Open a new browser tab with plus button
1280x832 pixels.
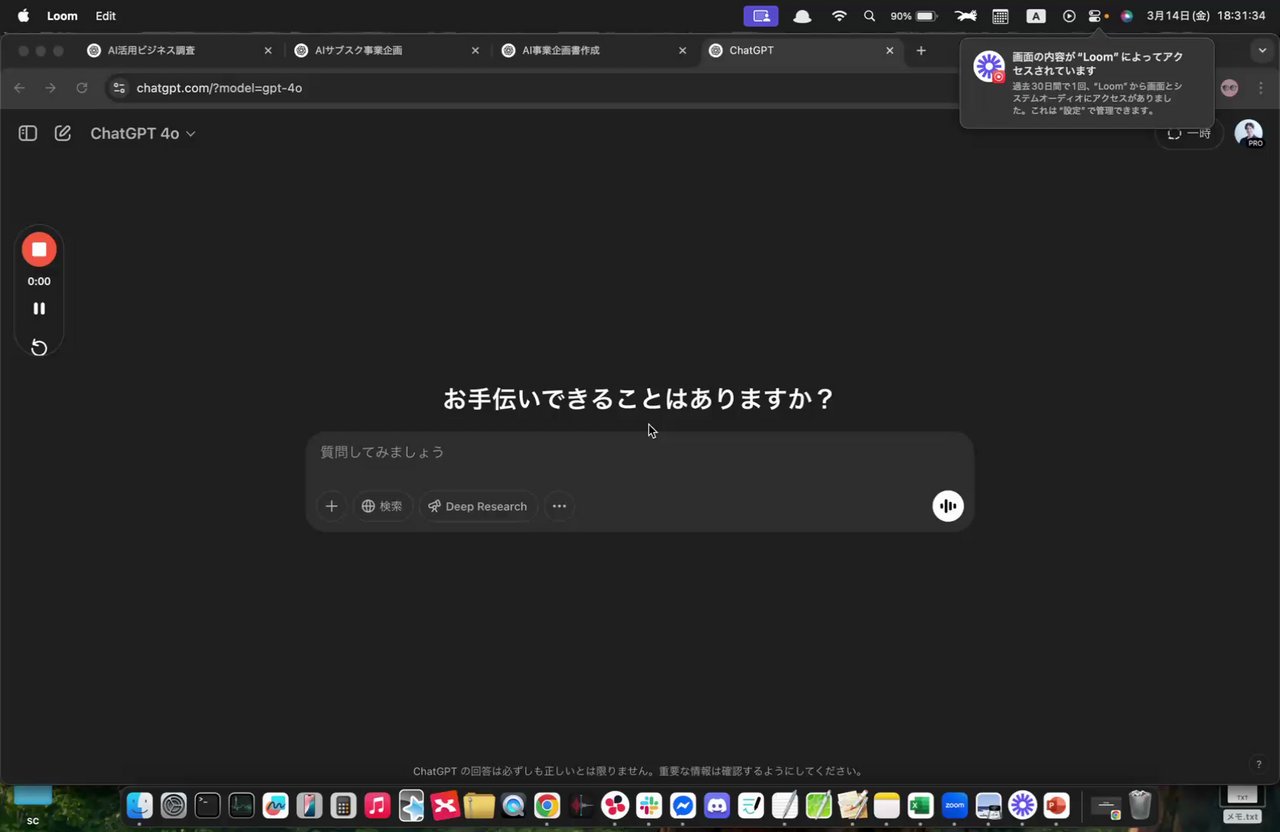point(921,50)
